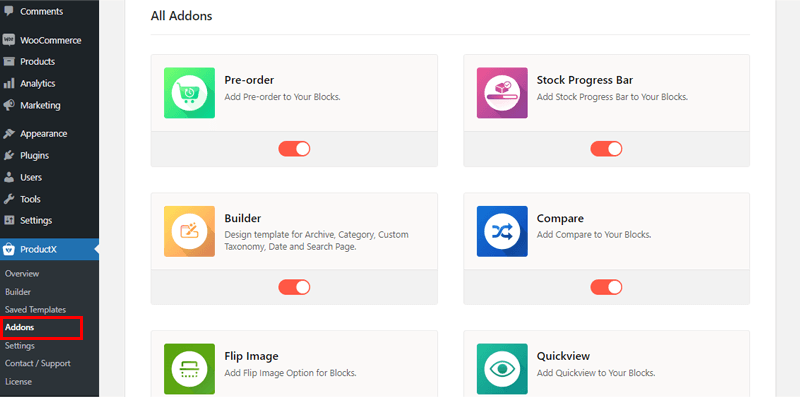The height and width of the screenshot is (397, 800).
Task: Click 'Add Flip Image Option for Blocks.' text
Action: point(290,373)
